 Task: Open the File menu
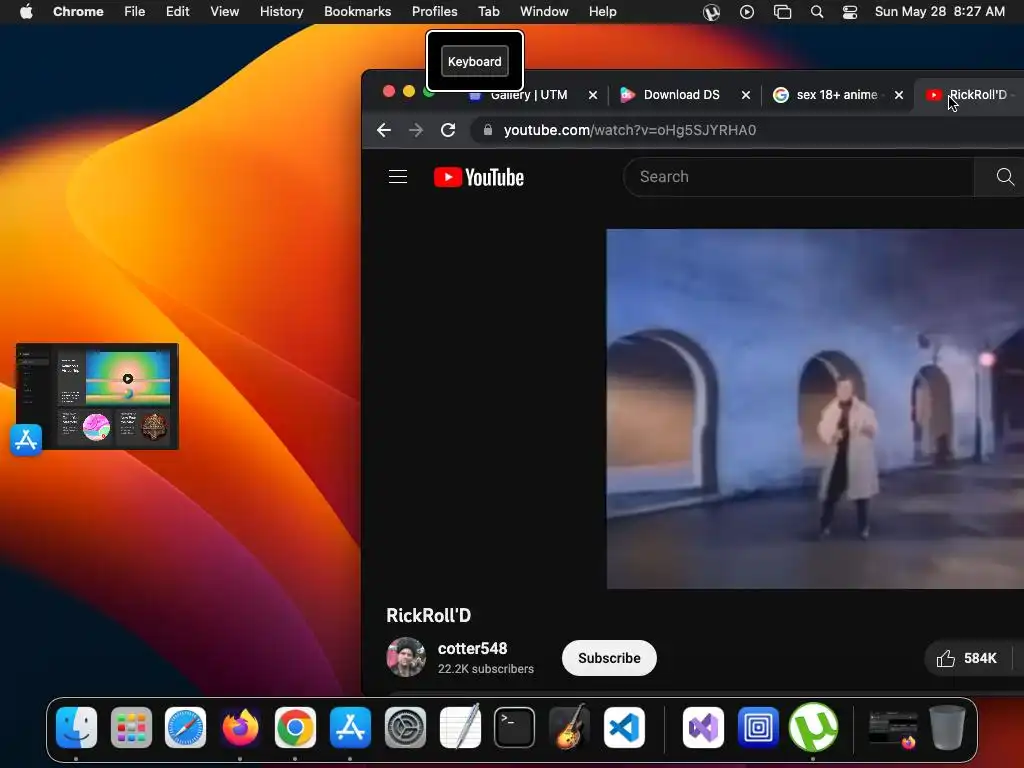[x=135, y=12]
